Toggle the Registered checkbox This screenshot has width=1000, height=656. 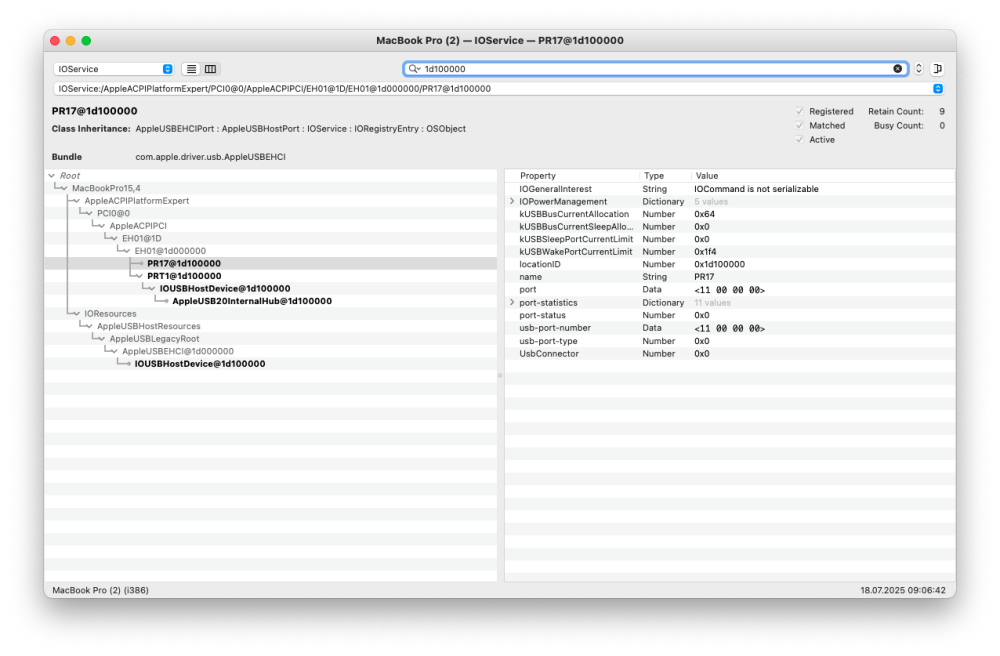[799, 112]
